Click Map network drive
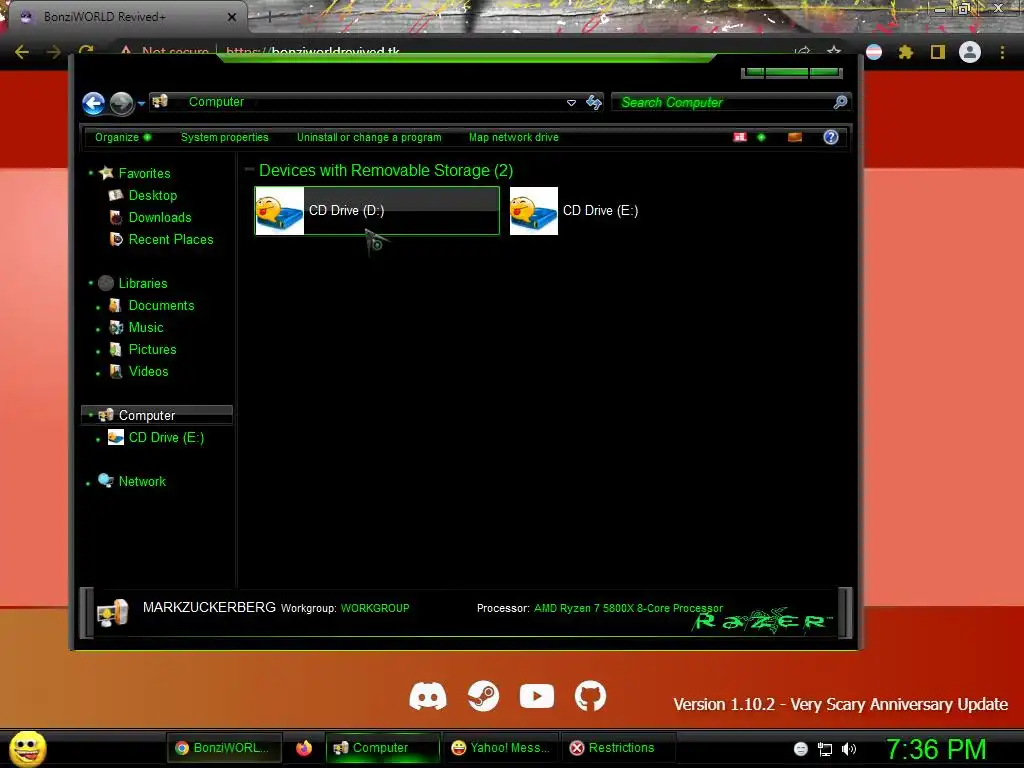This screenshot has height=768, width=1024. click(513, 137)
